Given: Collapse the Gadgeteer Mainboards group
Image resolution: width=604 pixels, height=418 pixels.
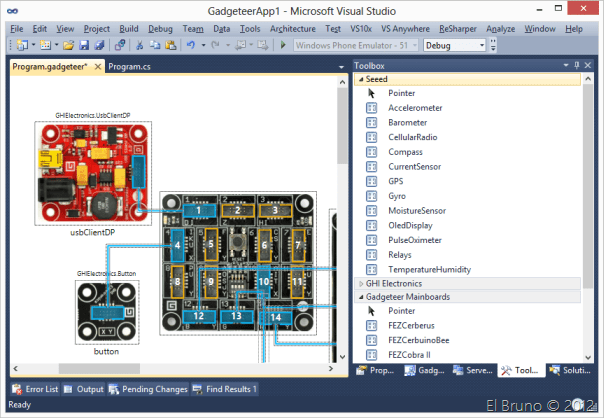Looking at the screenshot, I should [x=361, y=297].
